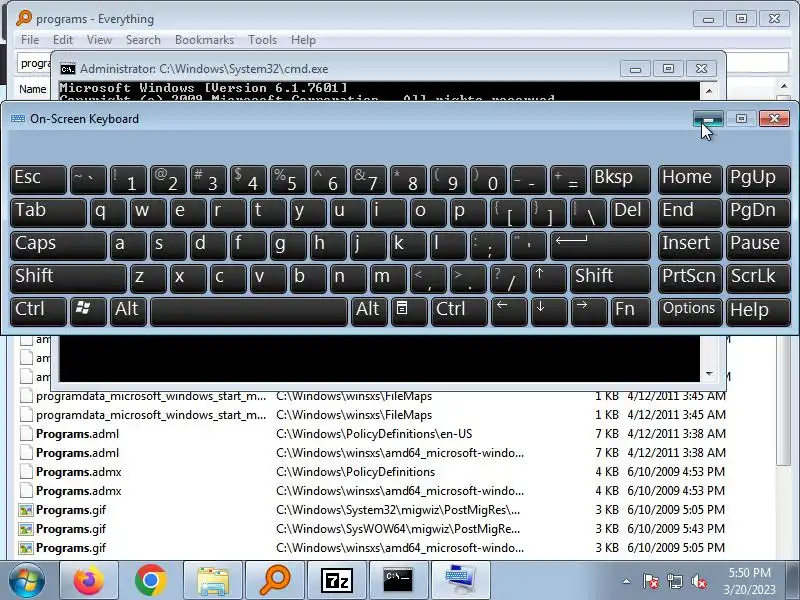Open the Windows Start menu
The width and height of the screenshot is (800, 600).
pyautogui.click(x=26, y=580)
